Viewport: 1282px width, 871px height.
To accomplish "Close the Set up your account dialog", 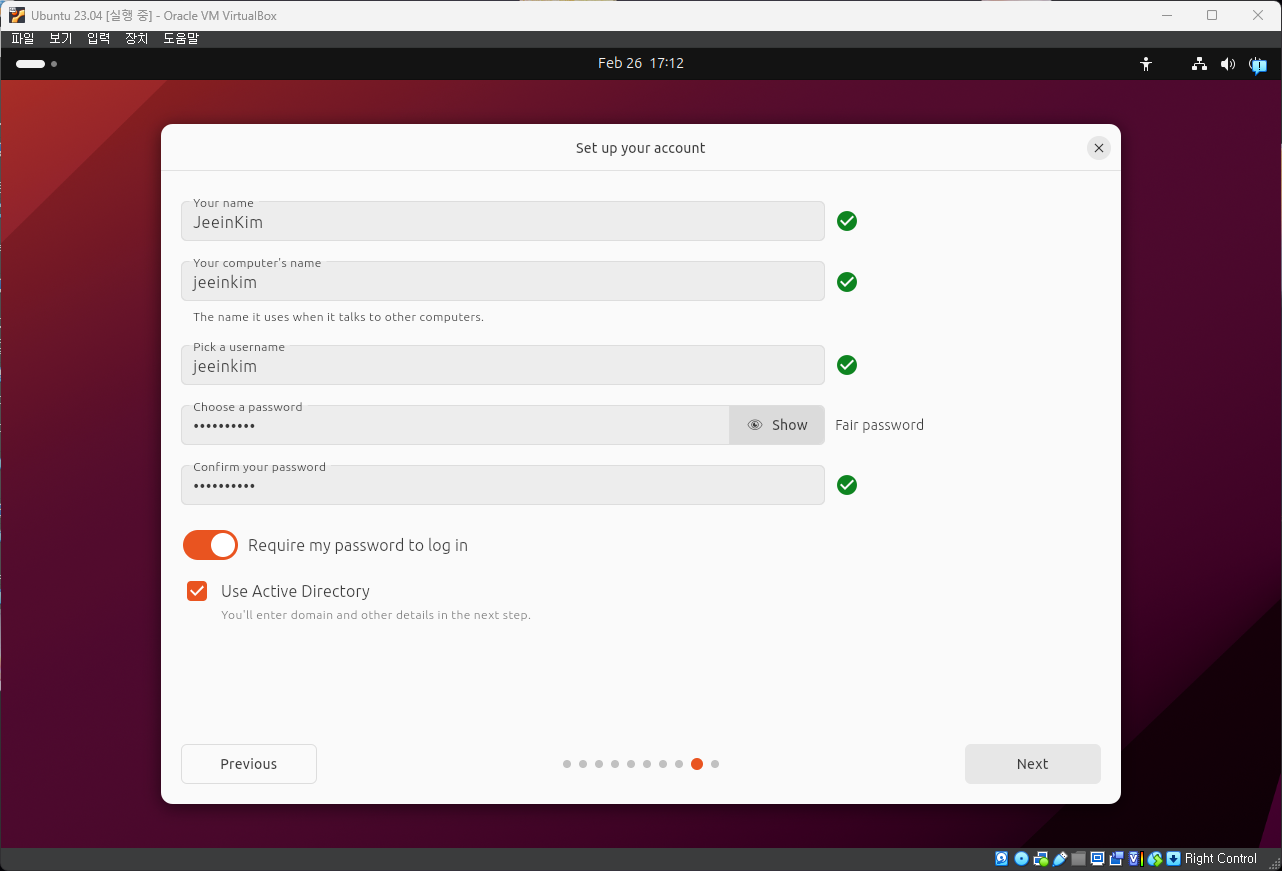I will (1099, 148).
